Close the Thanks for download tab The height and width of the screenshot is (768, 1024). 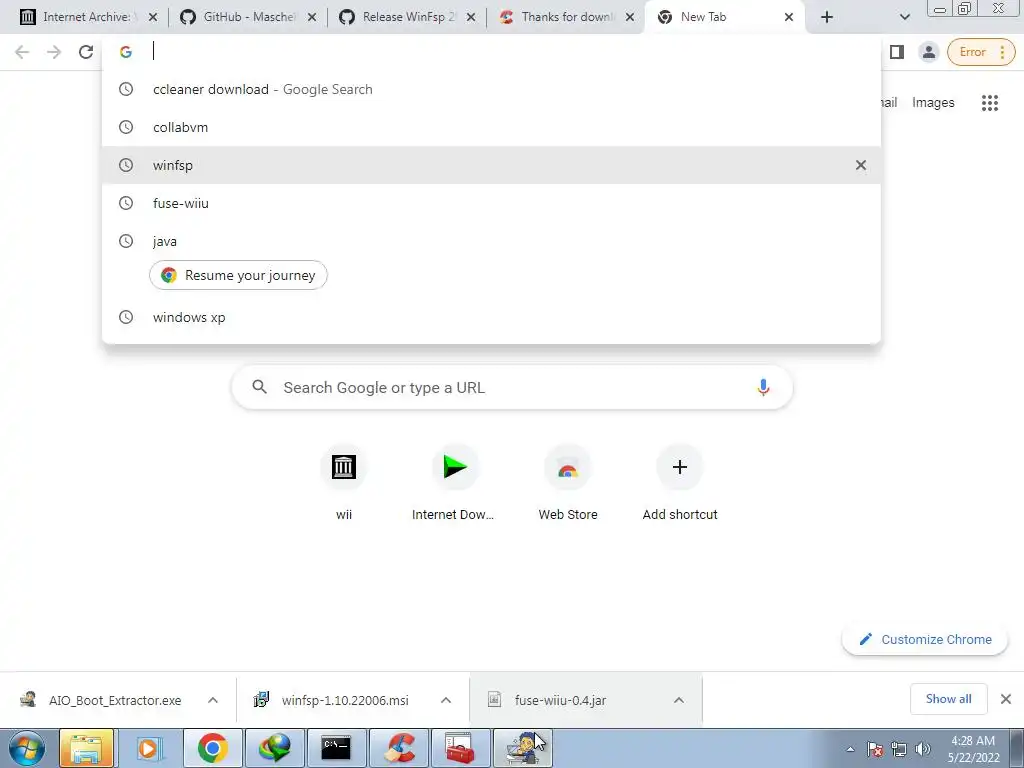[630, 17]
